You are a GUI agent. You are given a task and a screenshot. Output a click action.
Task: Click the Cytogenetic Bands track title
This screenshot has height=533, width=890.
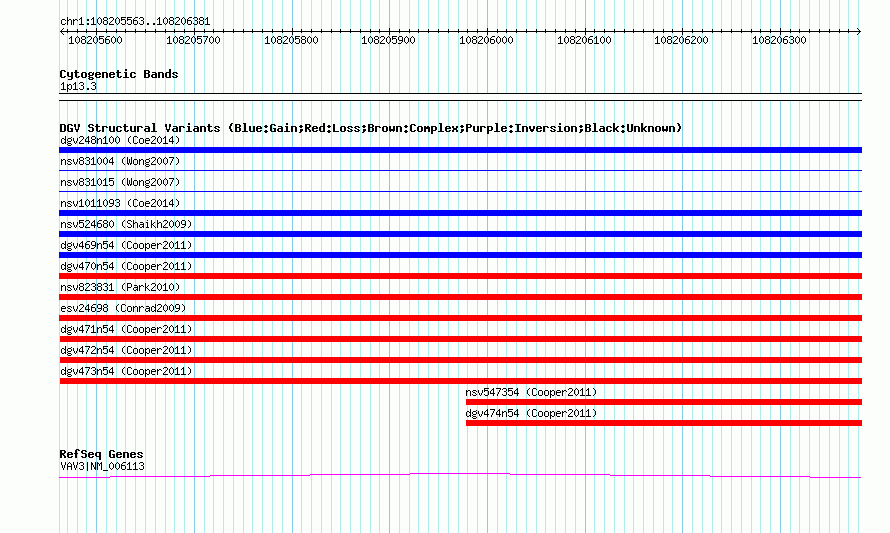(119, 74)
